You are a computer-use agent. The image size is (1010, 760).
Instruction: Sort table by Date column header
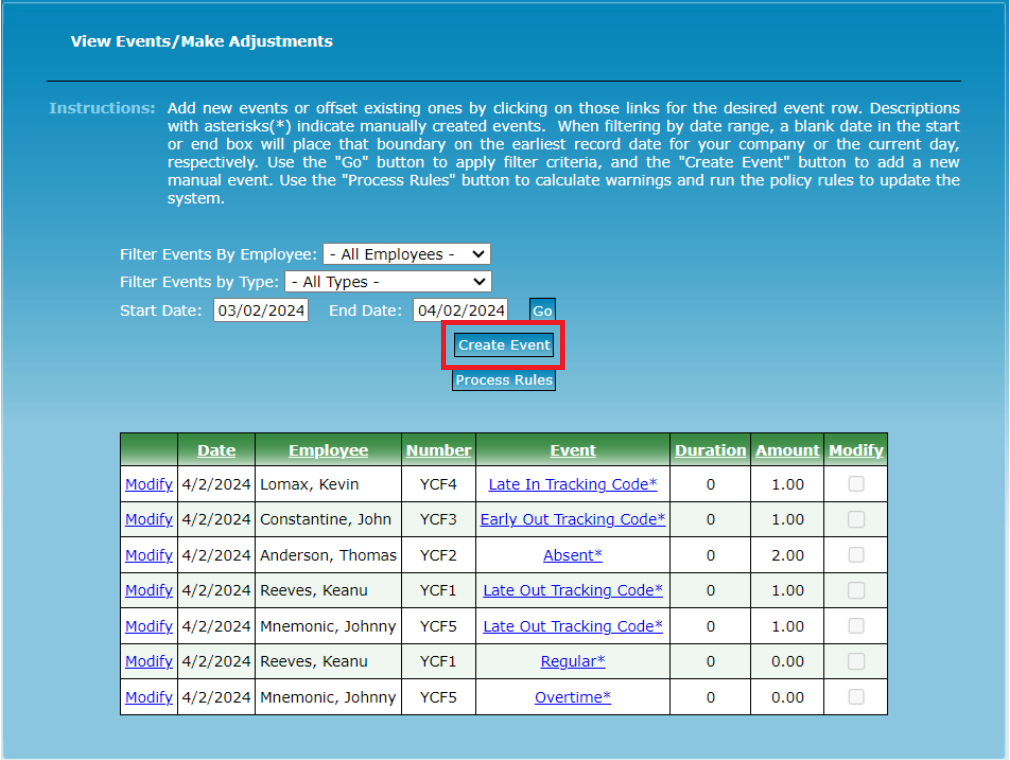tap(216, 450)
